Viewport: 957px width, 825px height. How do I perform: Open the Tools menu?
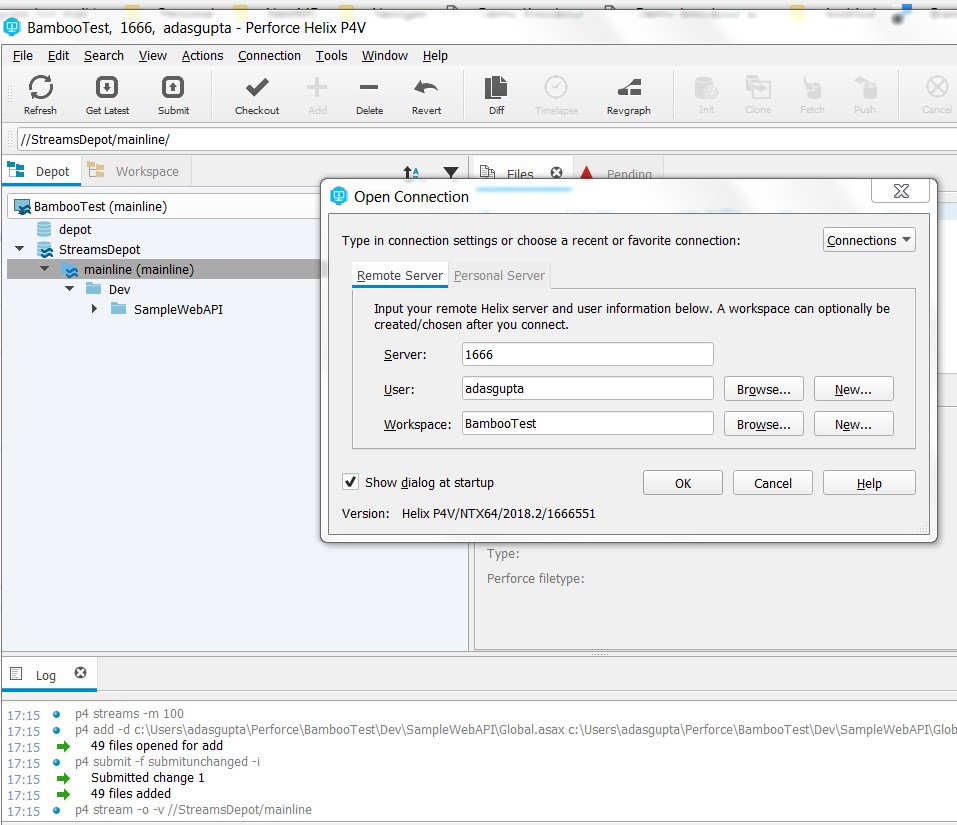[331, 56]
